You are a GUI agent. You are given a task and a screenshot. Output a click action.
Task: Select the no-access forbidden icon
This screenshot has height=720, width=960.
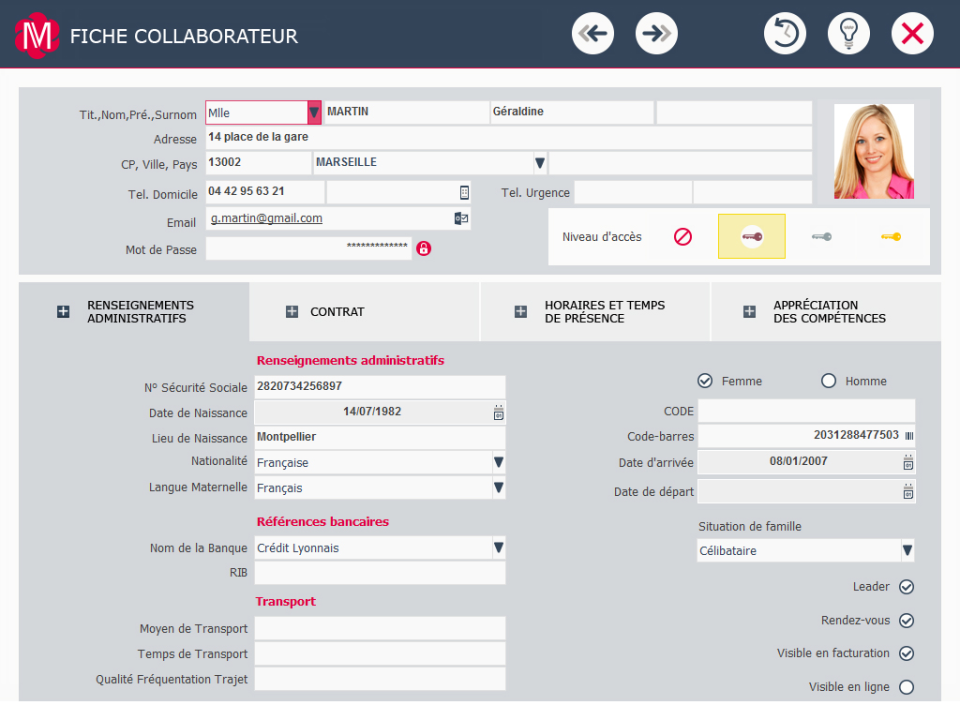[683, 237]
